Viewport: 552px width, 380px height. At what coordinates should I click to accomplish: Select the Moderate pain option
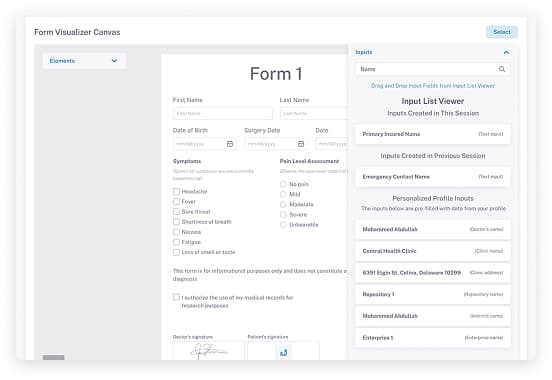click(283, 205)
